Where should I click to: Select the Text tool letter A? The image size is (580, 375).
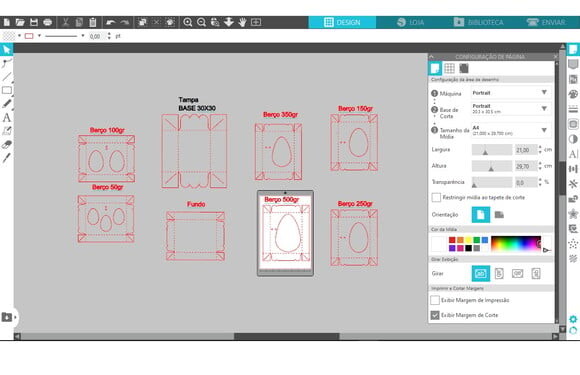(x=7, y=118)
